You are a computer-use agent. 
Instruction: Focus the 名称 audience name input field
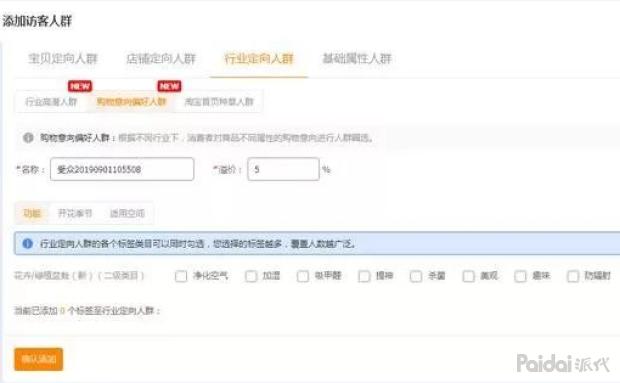(x=122, y=169)
